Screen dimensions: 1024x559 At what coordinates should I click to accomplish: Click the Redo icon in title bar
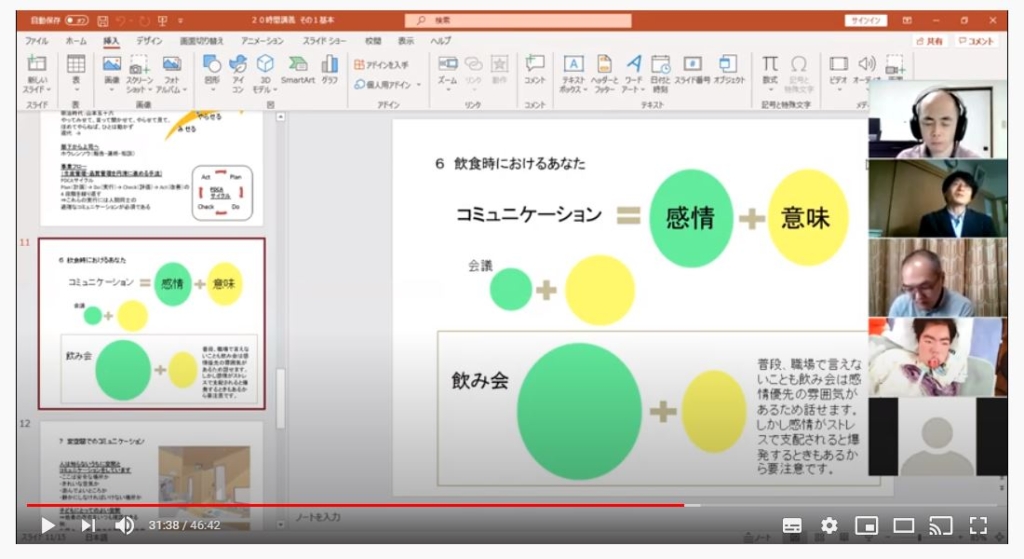click(x=144, y=21)
